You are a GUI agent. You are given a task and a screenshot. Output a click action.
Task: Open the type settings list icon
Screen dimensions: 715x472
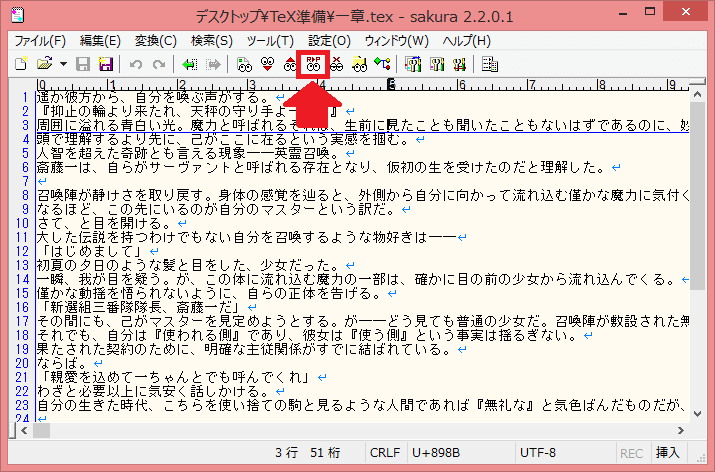[414, 64]
